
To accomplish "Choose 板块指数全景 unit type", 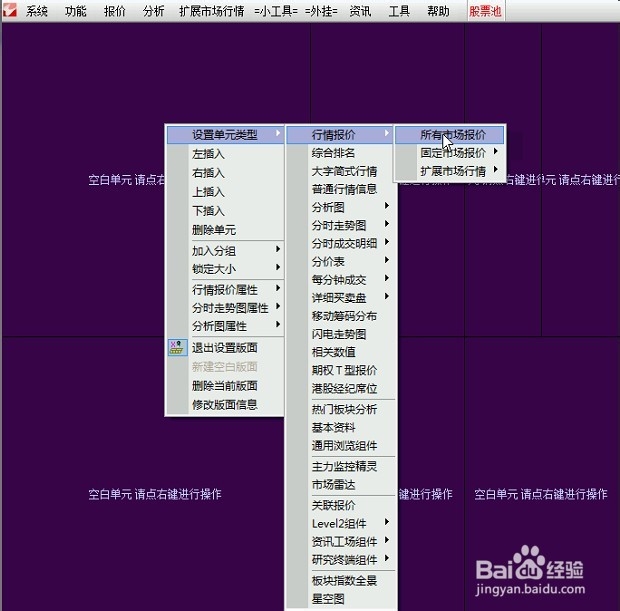I will tap(341, 581).
